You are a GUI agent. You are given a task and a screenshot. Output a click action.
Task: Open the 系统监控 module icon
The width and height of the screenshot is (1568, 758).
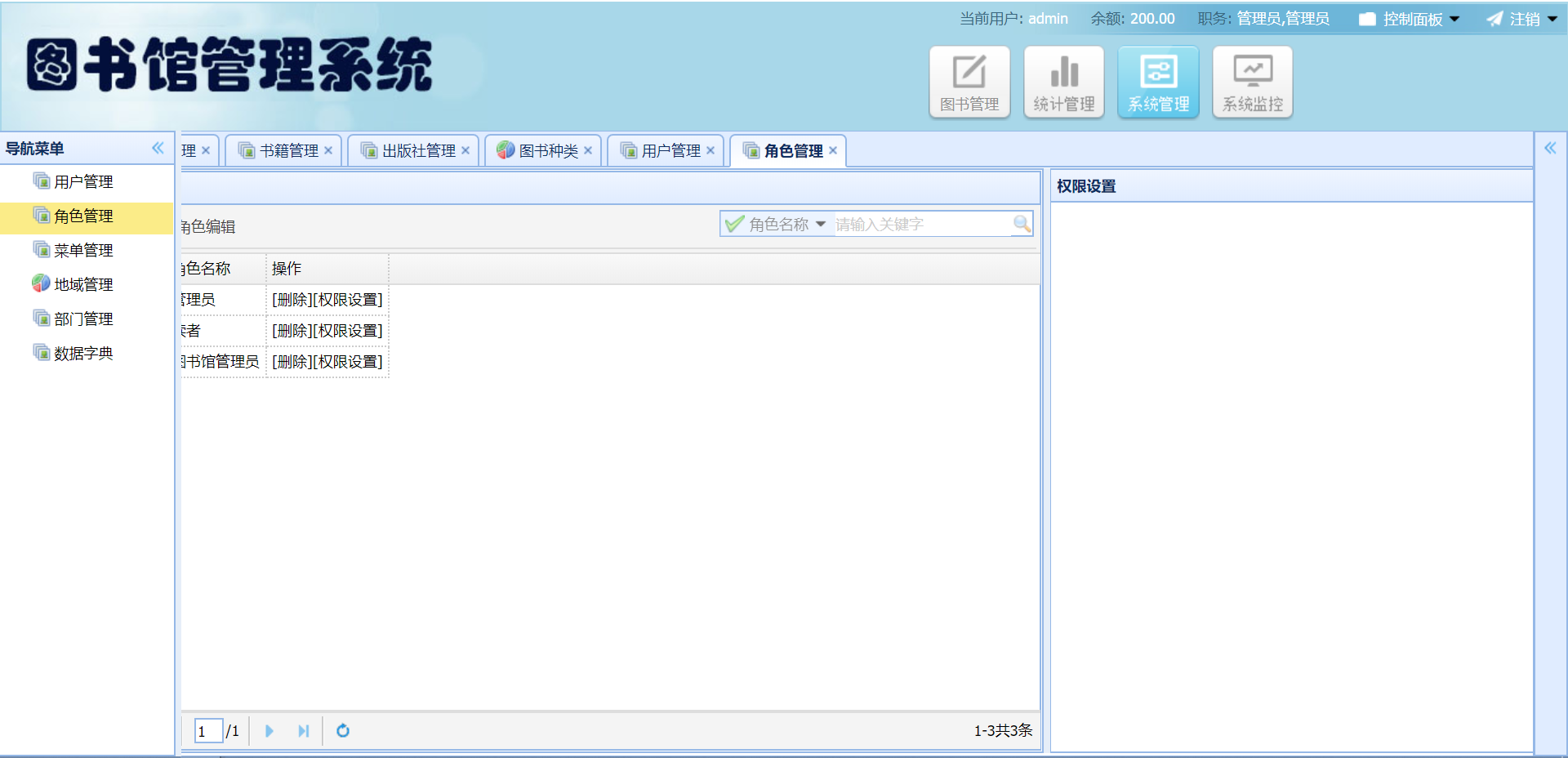coord(1252,81)
